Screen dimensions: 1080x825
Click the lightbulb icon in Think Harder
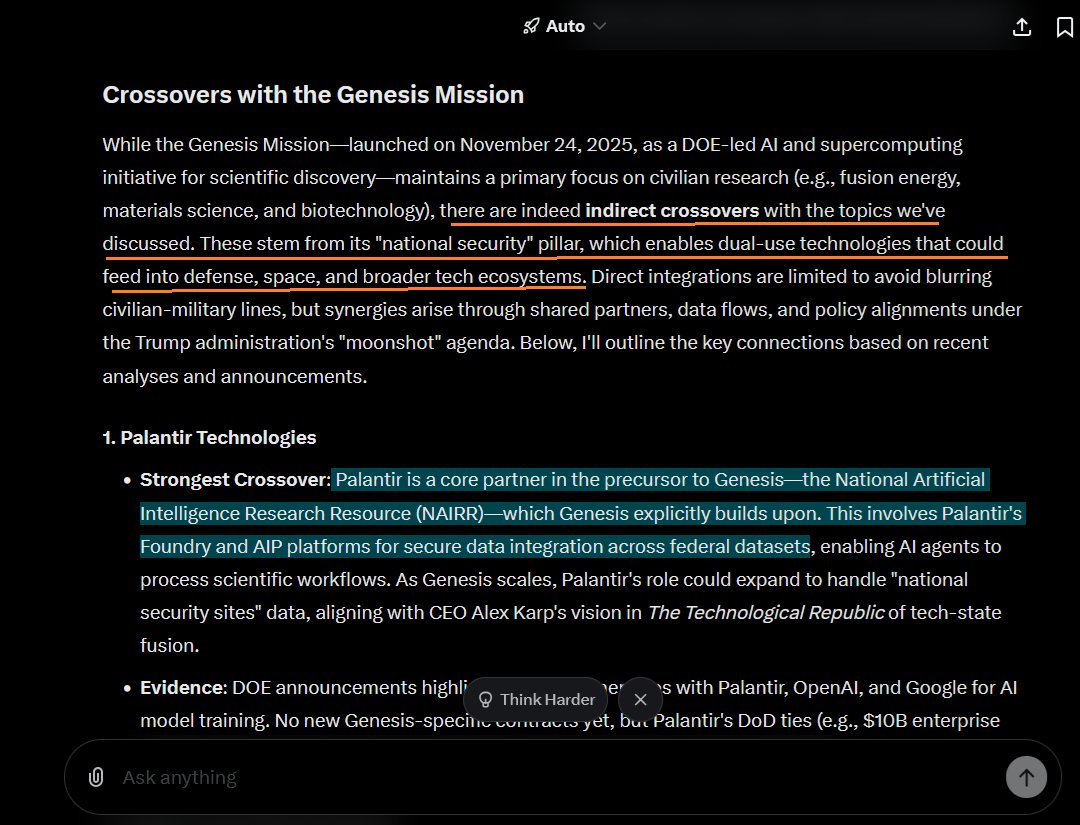pos(486,700)
